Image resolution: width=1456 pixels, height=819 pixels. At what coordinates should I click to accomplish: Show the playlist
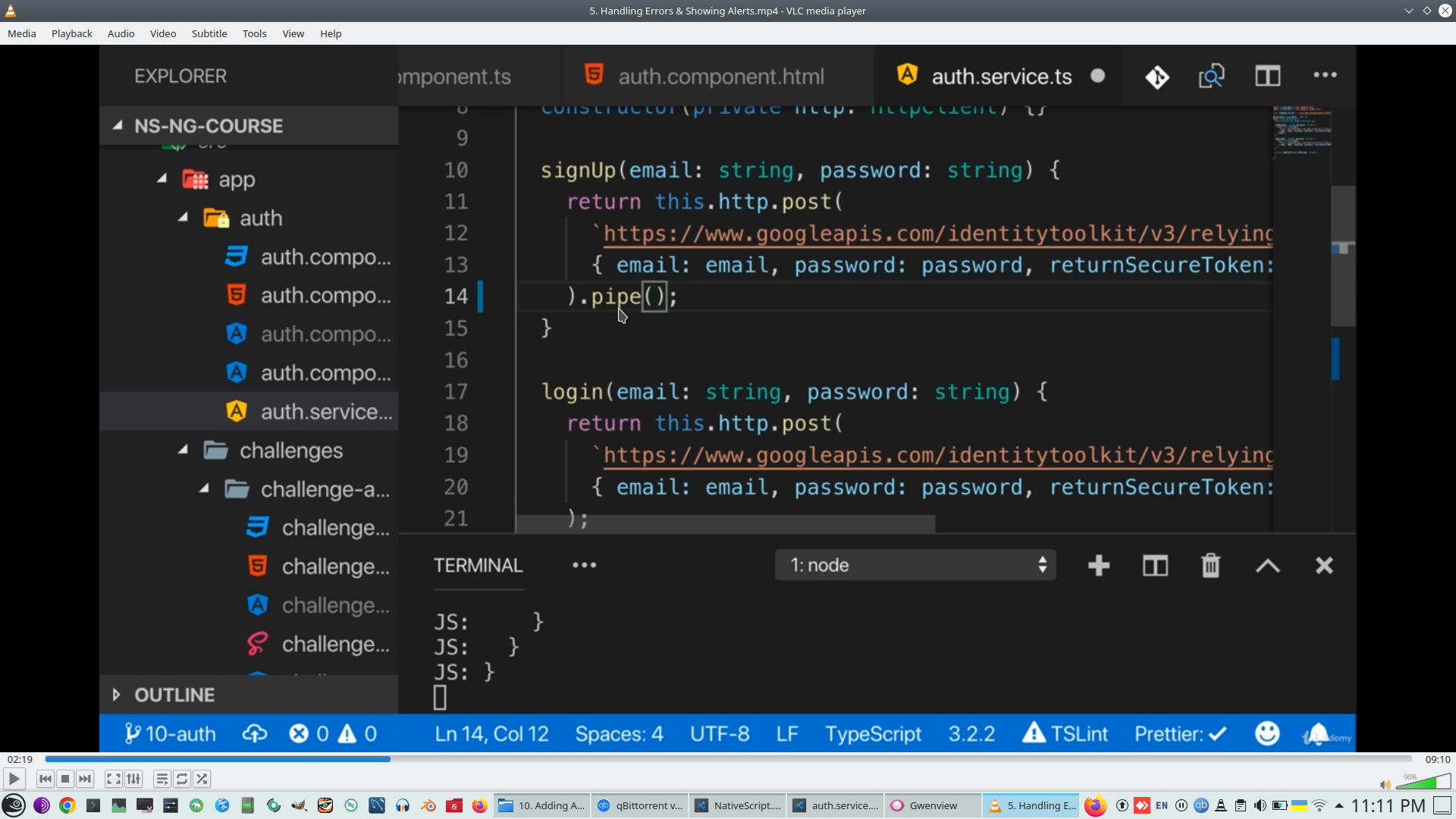click(x=162, y=779)
